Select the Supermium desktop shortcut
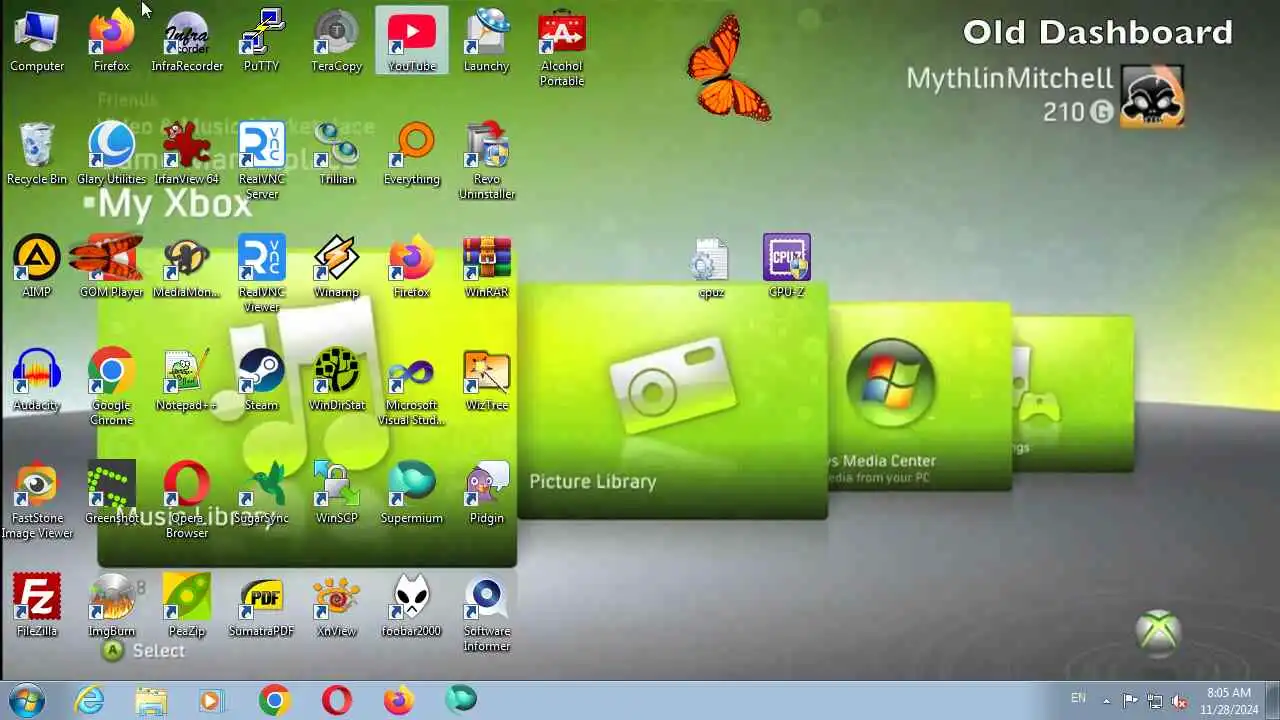Image resolution: width=1280 pixels, height=720 pixels. point(412,492)
